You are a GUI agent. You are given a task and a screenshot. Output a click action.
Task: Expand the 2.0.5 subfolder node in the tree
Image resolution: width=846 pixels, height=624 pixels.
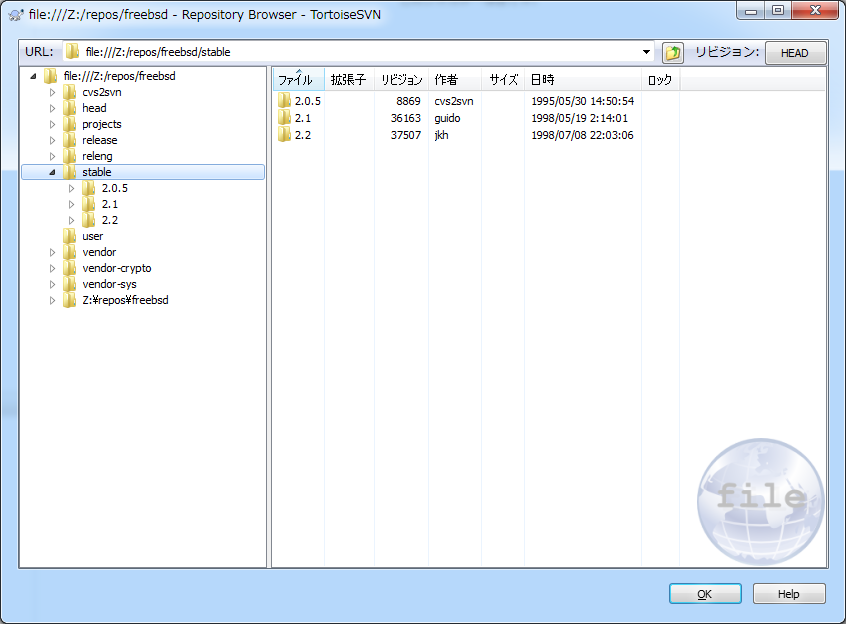pos(71,188)
